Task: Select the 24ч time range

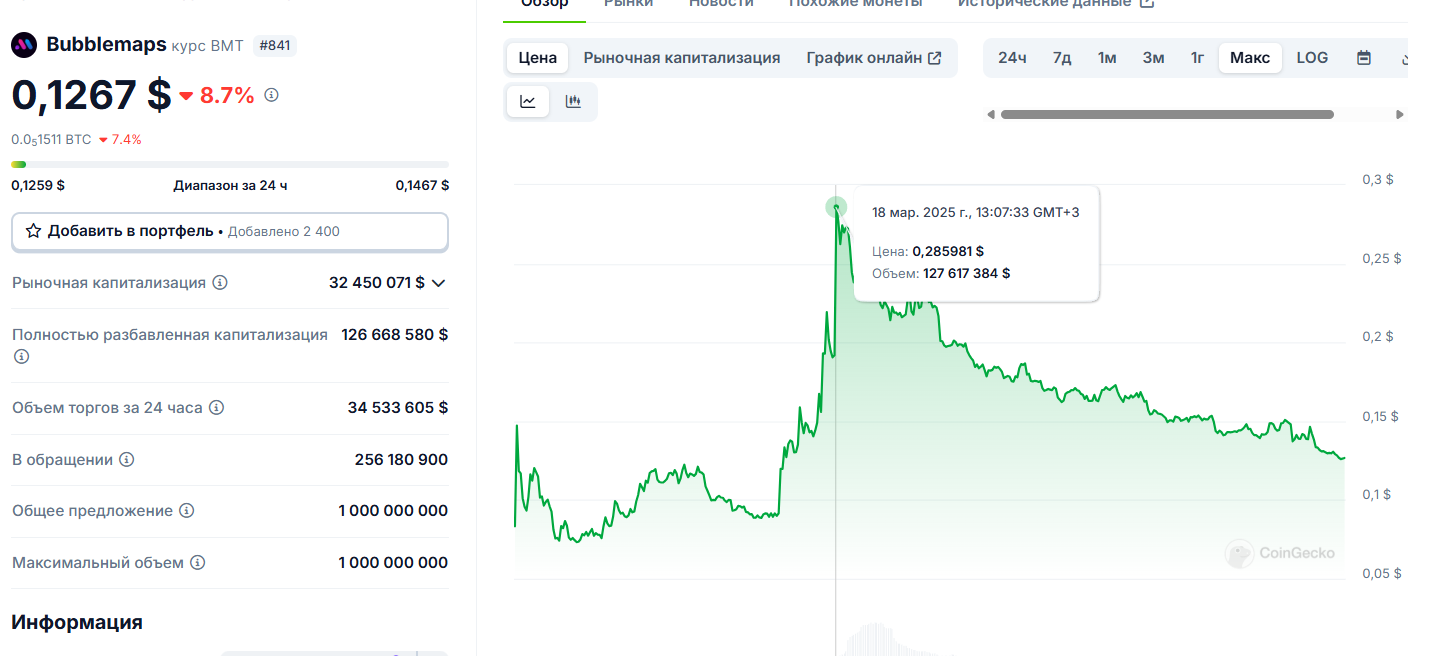Action: click(1012, 58)
